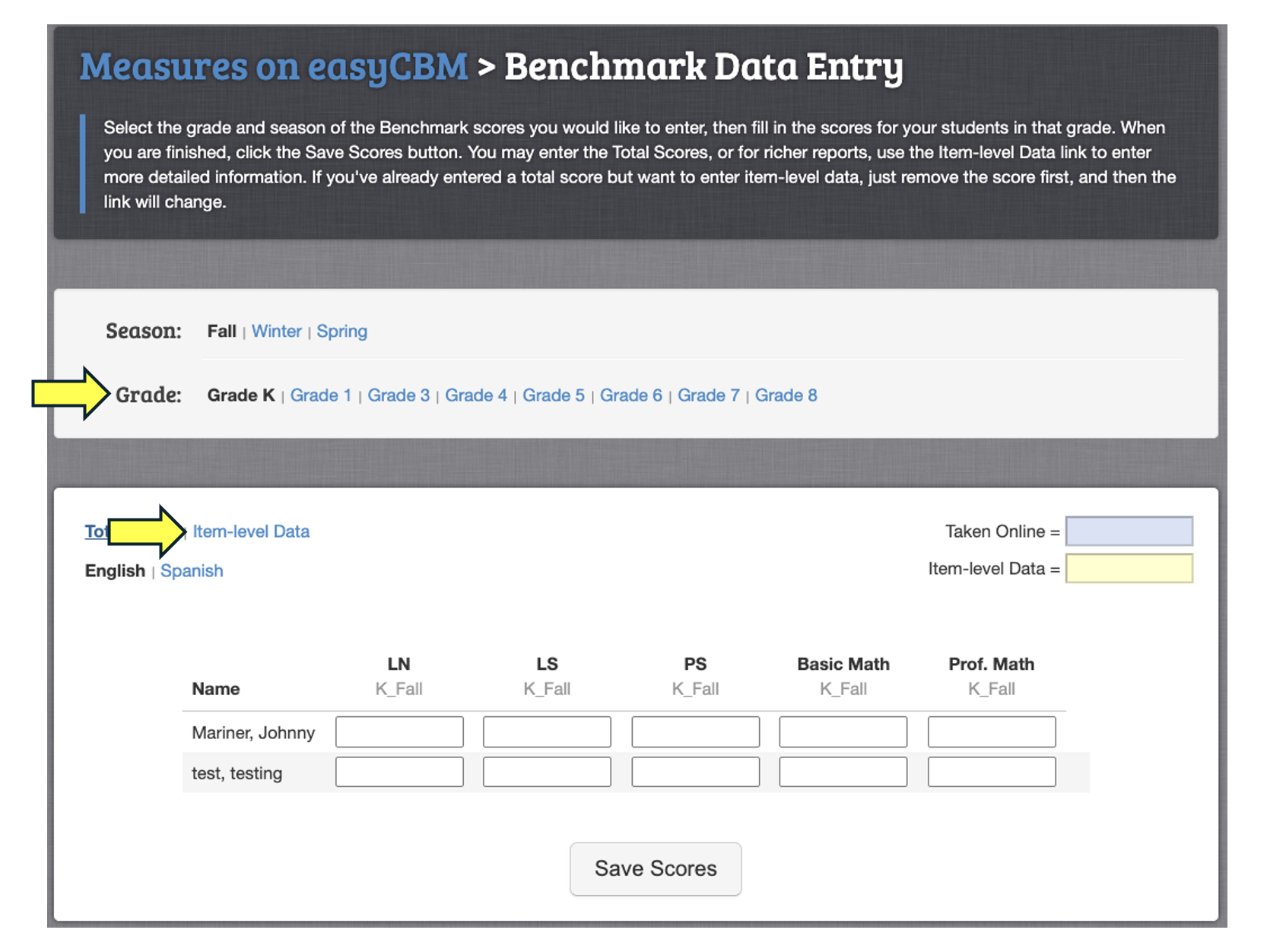
Task: Choose Grade 6
Action: (631, 395)
